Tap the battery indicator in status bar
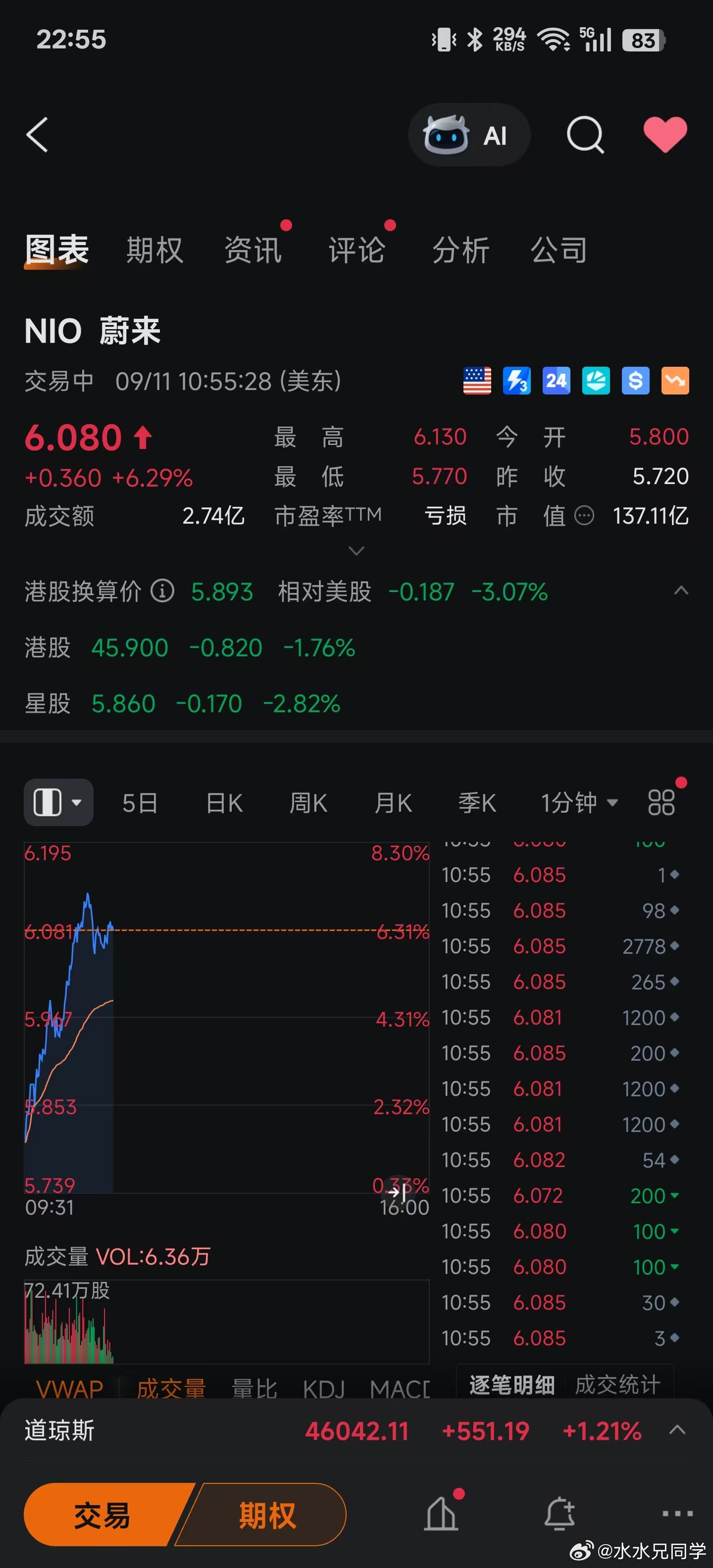The height and width of the screenshot is (1568, 713). [644, 40]
